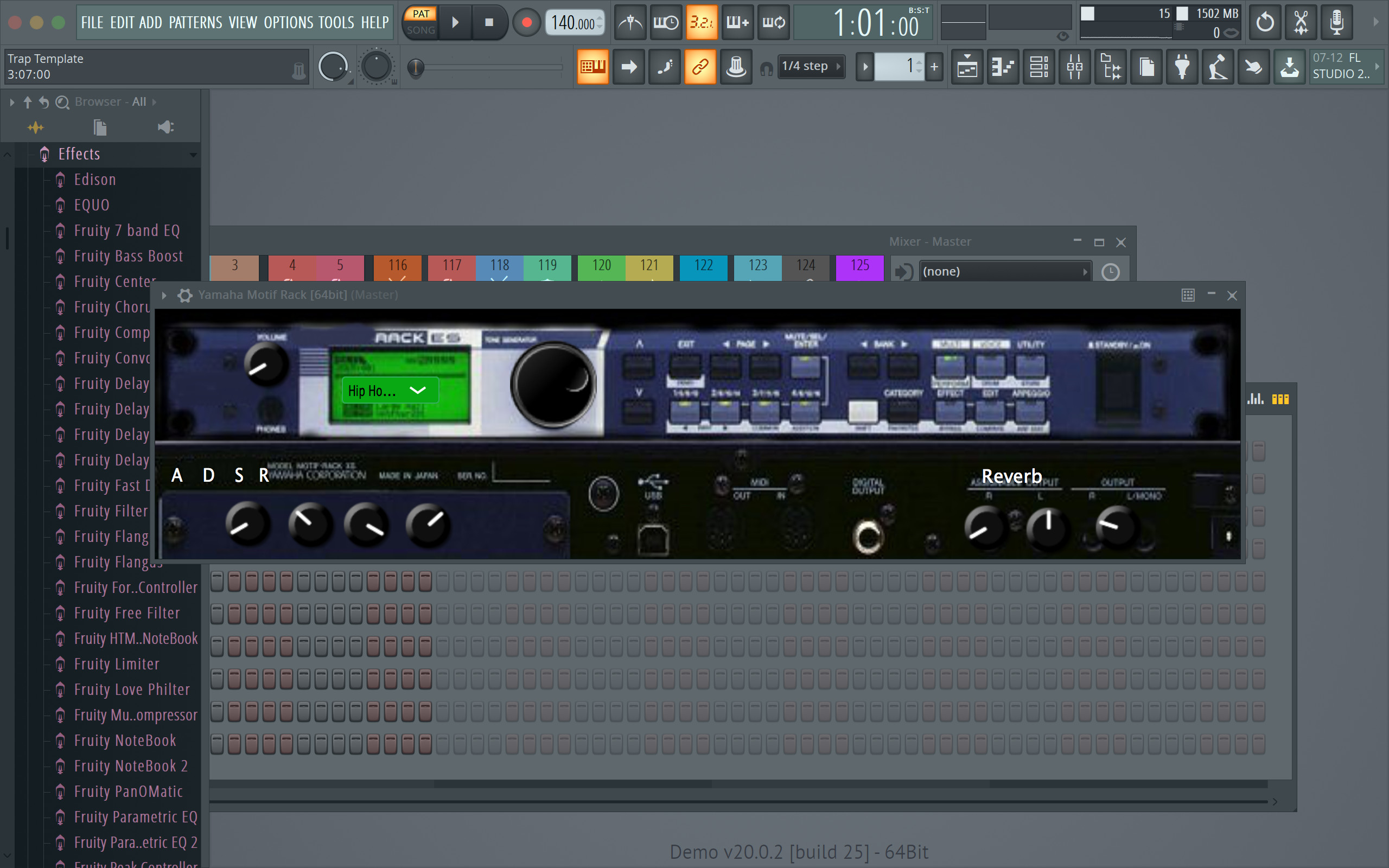Select mixer track 118
Image resolution: width=1389 pixels, height=868 pixels.
tap(499, 267)
